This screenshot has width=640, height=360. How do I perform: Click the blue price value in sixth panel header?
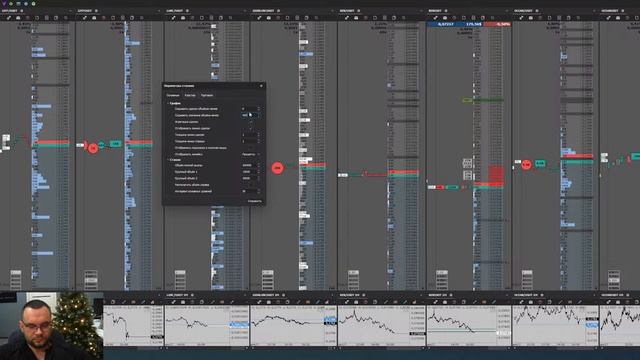click(445, 24)
